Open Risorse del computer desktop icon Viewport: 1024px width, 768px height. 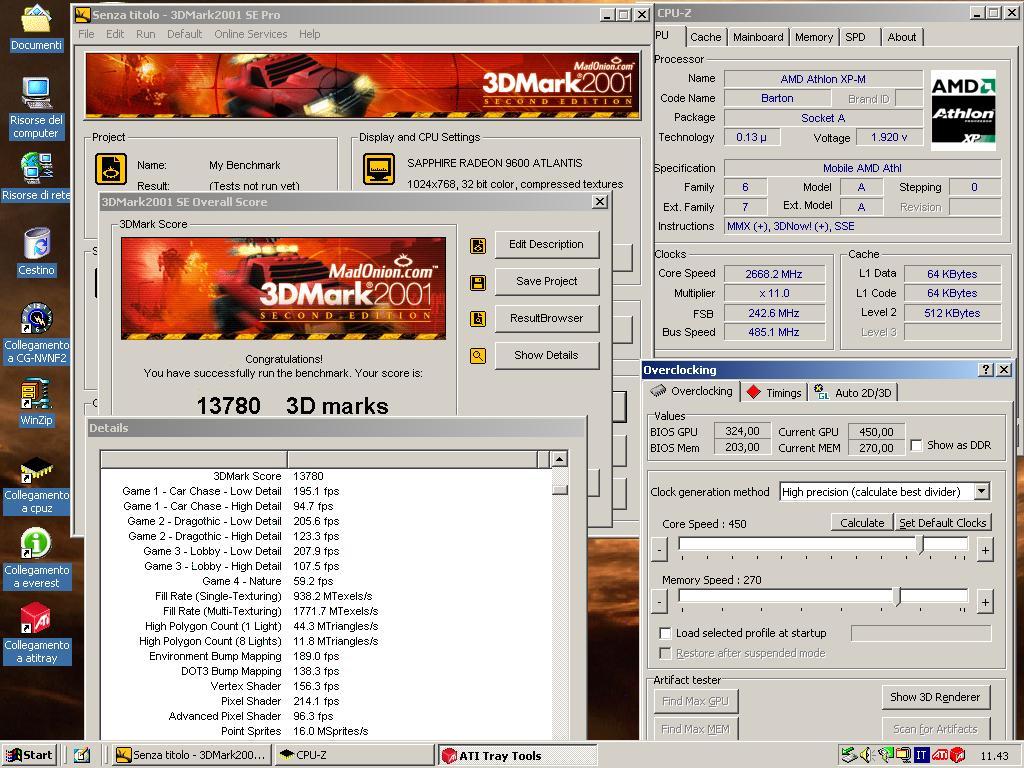point(36,93)
